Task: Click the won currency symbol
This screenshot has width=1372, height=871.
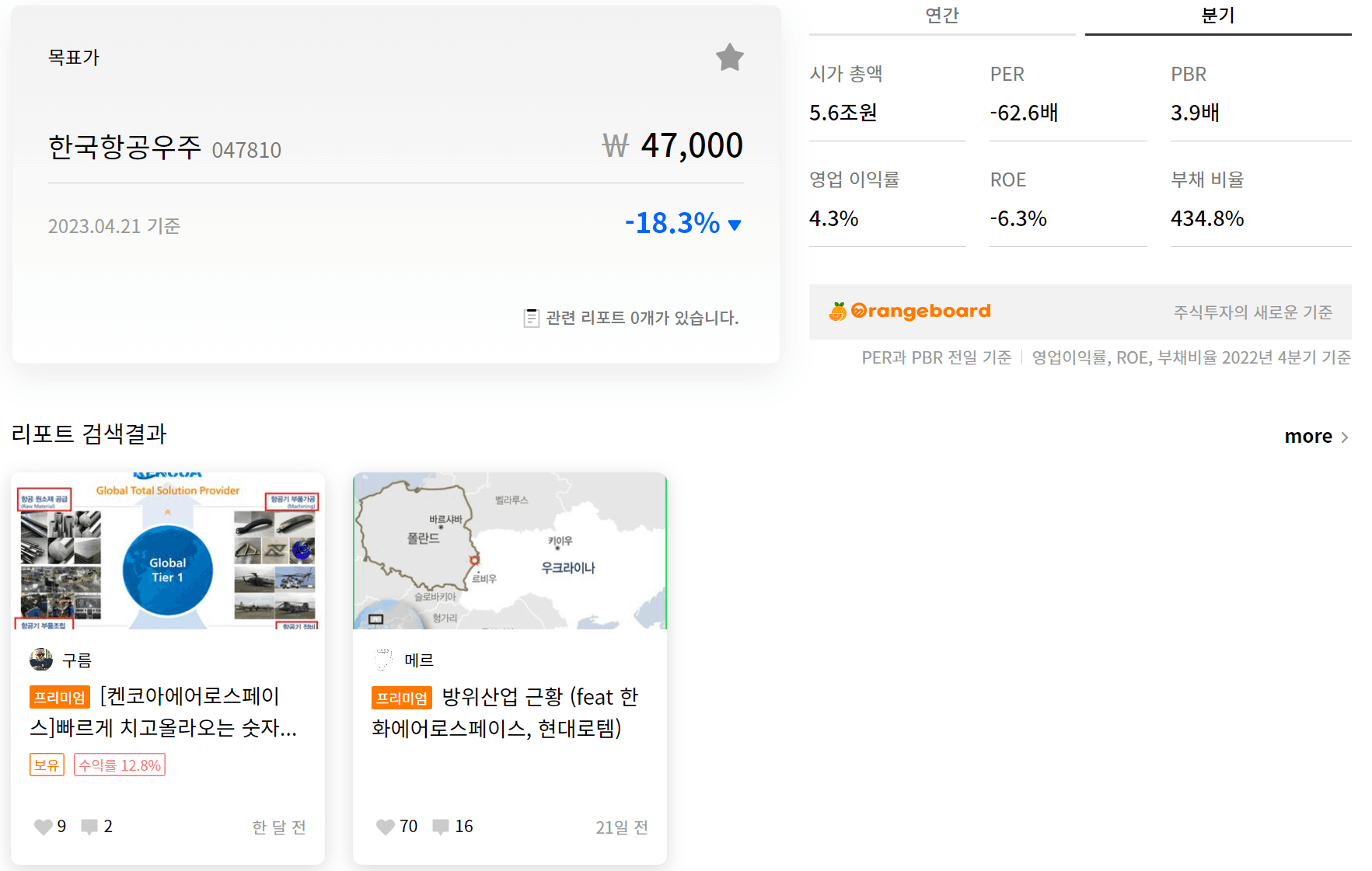Action: (x=616, y=146)
